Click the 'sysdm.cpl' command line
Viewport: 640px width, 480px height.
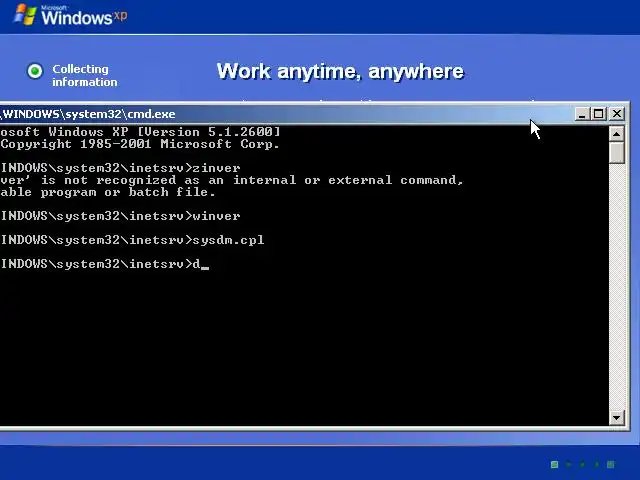pos(132,240)
